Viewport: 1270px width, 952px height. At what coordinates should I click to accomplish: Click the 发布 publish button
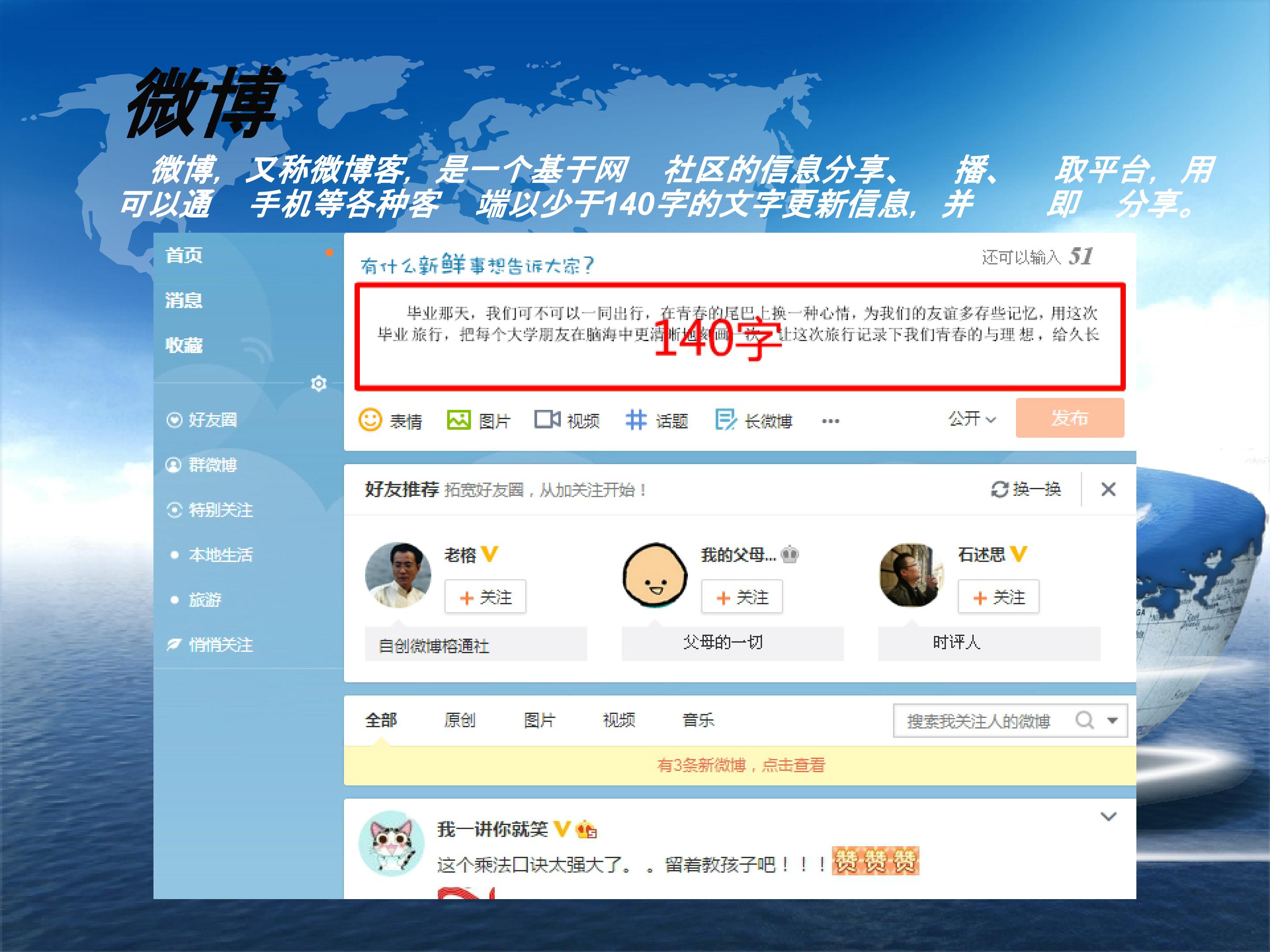click(x=1070, y=418)
